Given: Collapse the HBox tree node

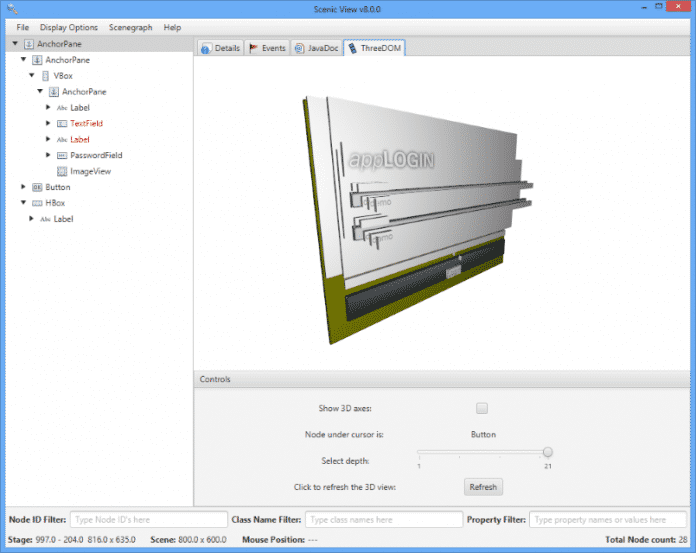Looking at the screenshot, I should (x=24, y=203).
